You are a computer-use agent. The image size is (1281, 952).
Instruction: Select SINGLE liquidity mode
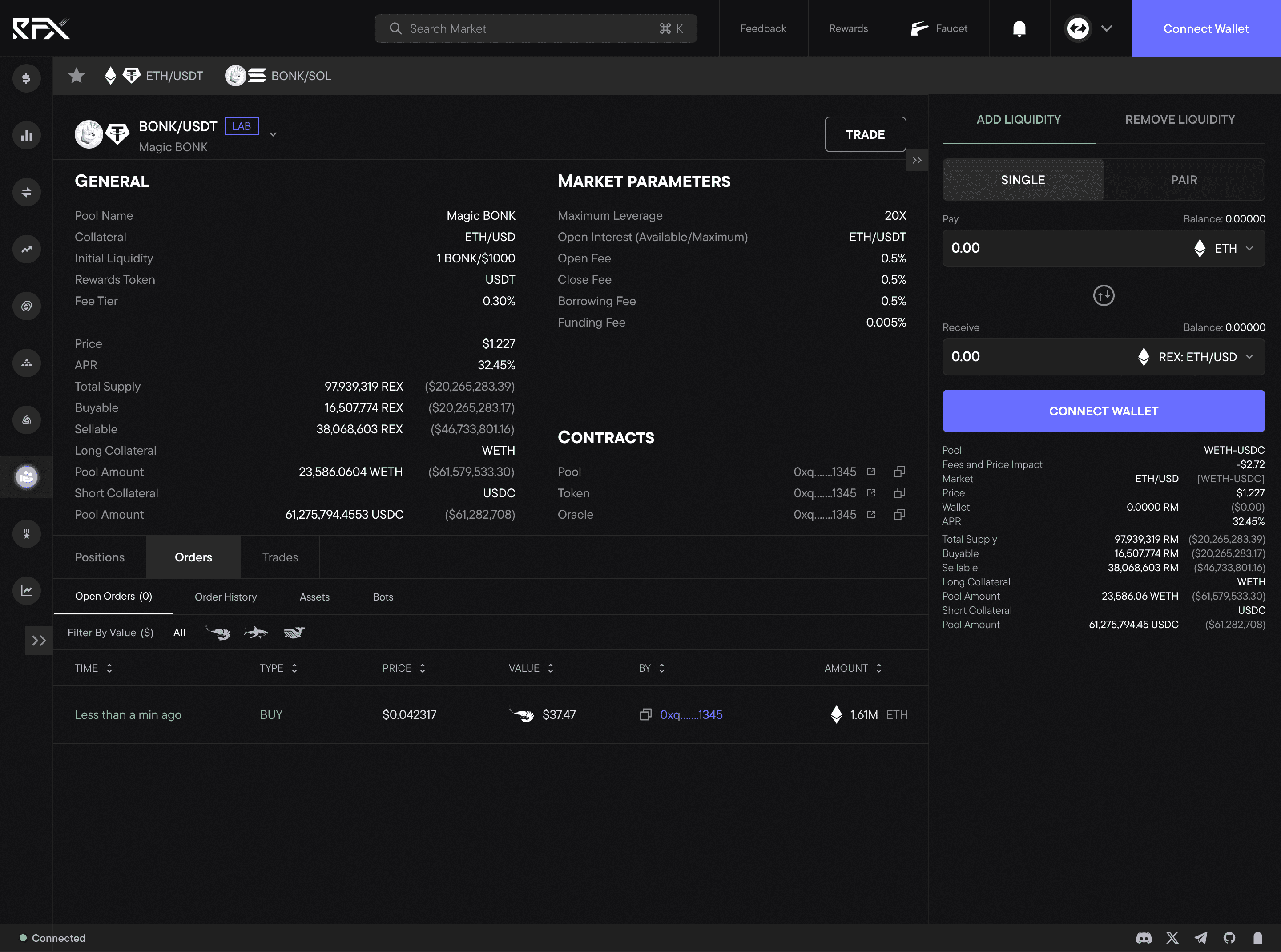coord(1022,180)
